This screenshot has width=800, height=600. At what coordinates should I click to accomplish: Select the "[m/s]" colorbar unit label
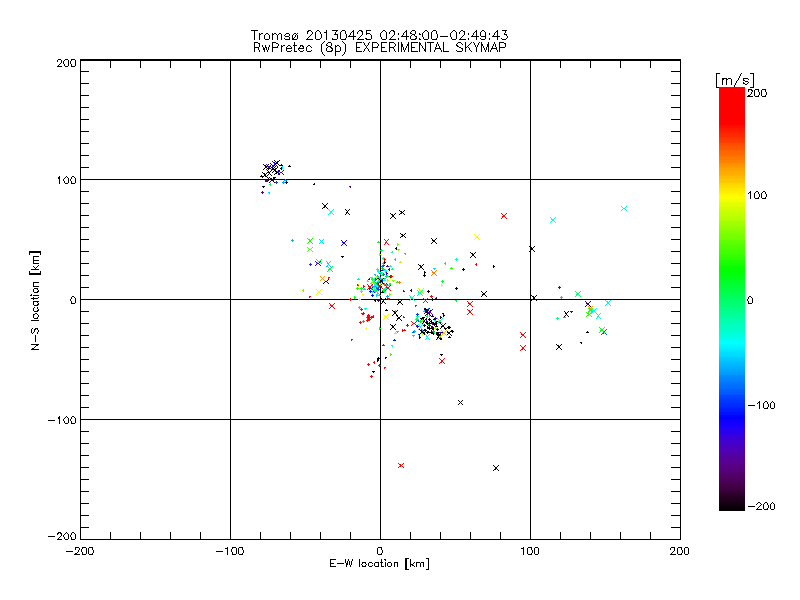point(735,80)
